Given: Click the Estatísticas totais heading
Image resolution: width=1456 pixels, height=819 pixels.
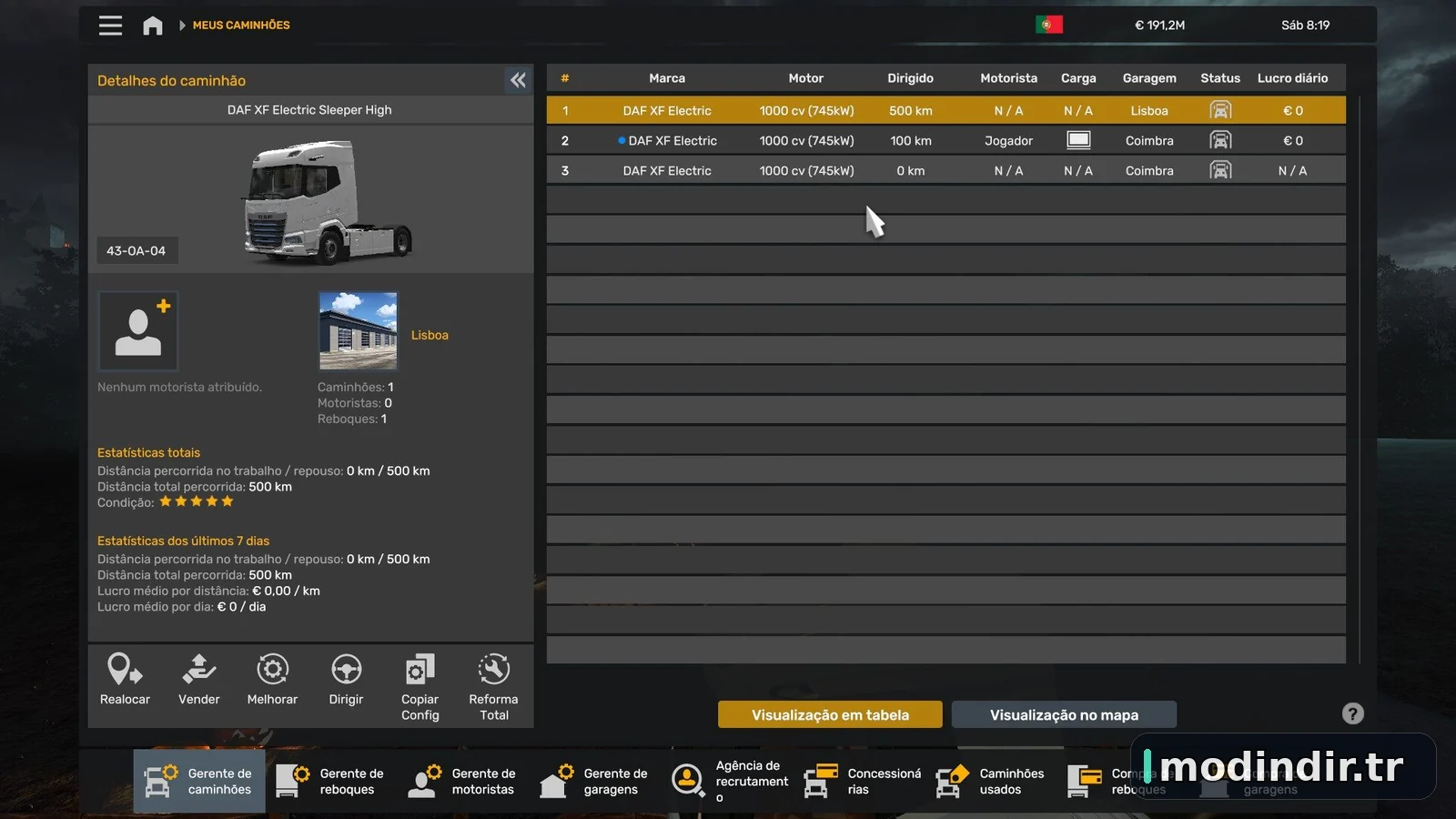Looking at the screenshot, I should [148, 453].
